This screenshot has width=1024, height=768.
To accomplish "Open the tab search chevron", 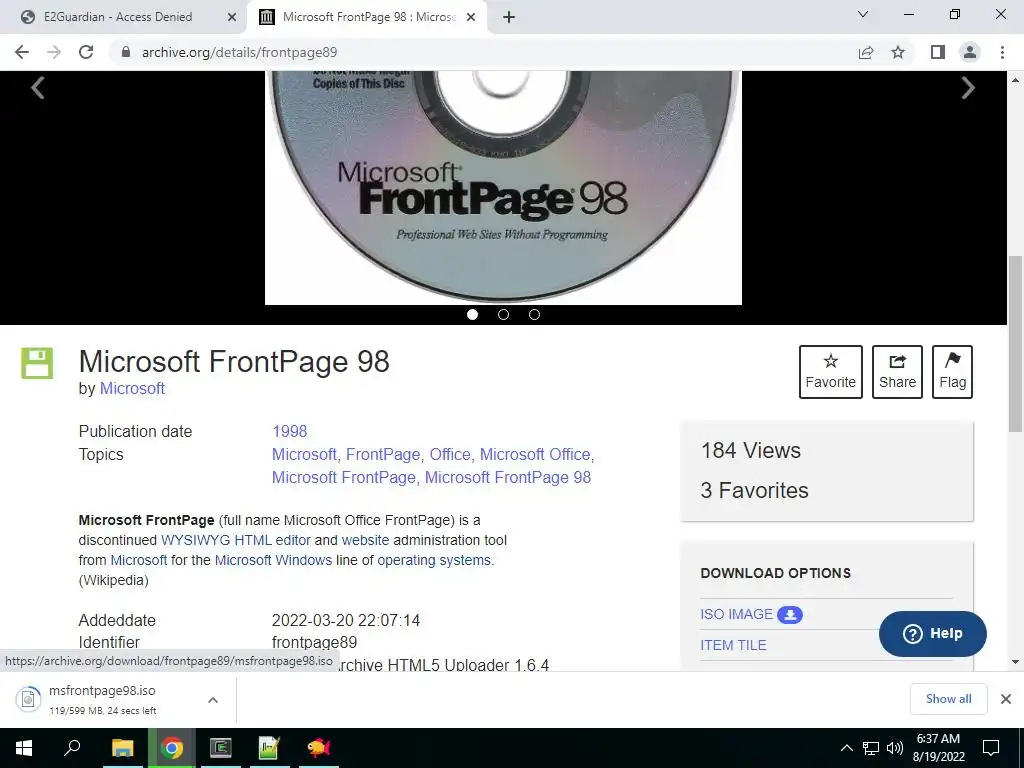I will point(863,14).
